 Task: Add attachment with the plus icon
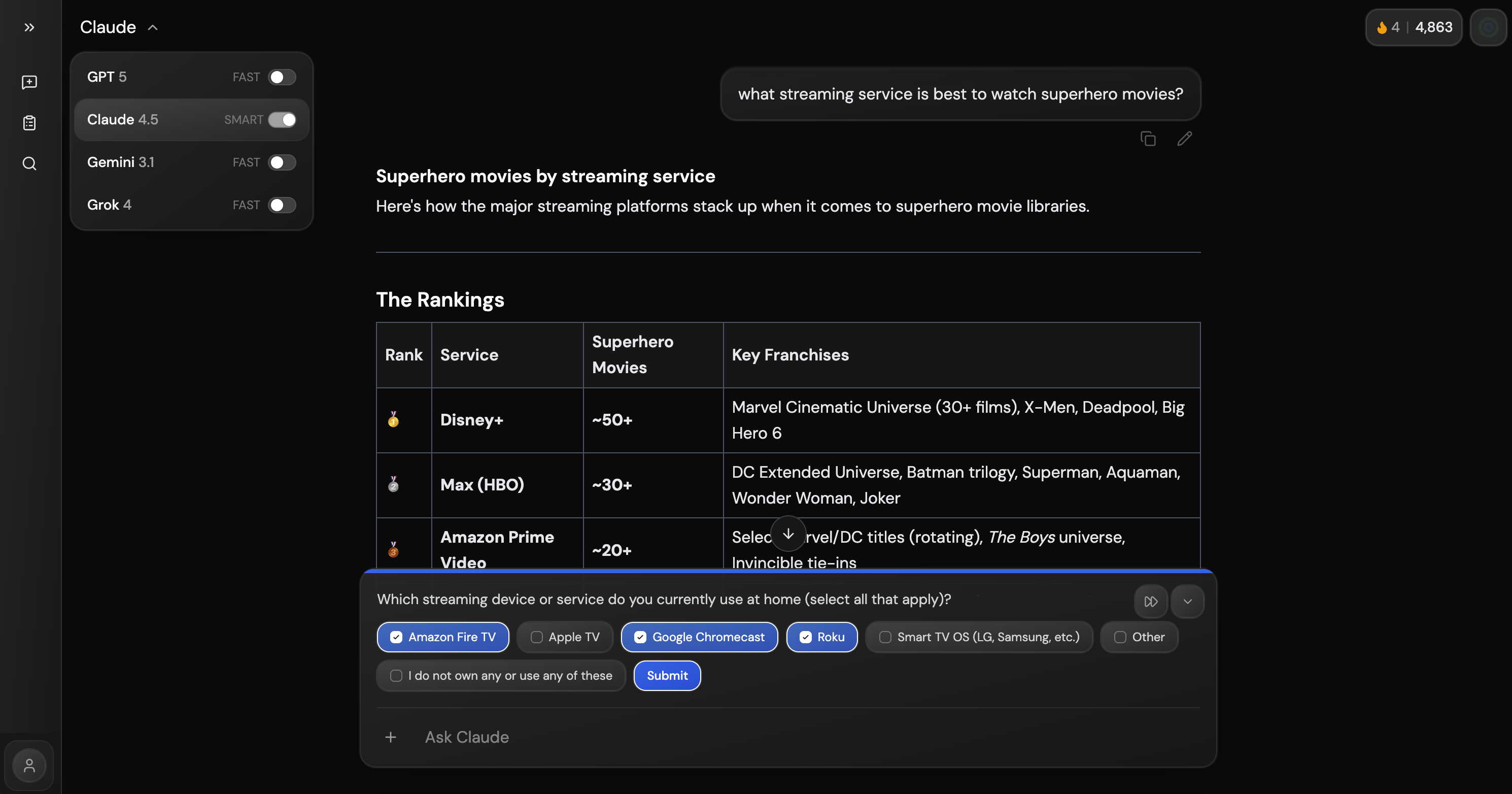390,737
